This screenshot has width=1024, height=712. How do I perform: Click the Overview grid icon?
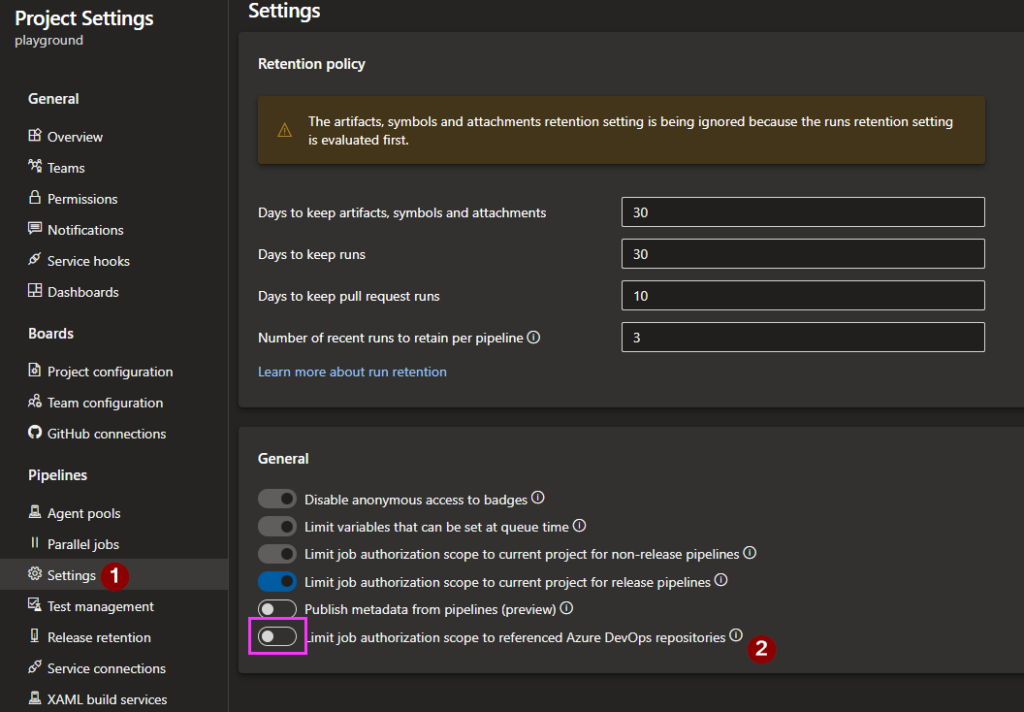(35, 135)
